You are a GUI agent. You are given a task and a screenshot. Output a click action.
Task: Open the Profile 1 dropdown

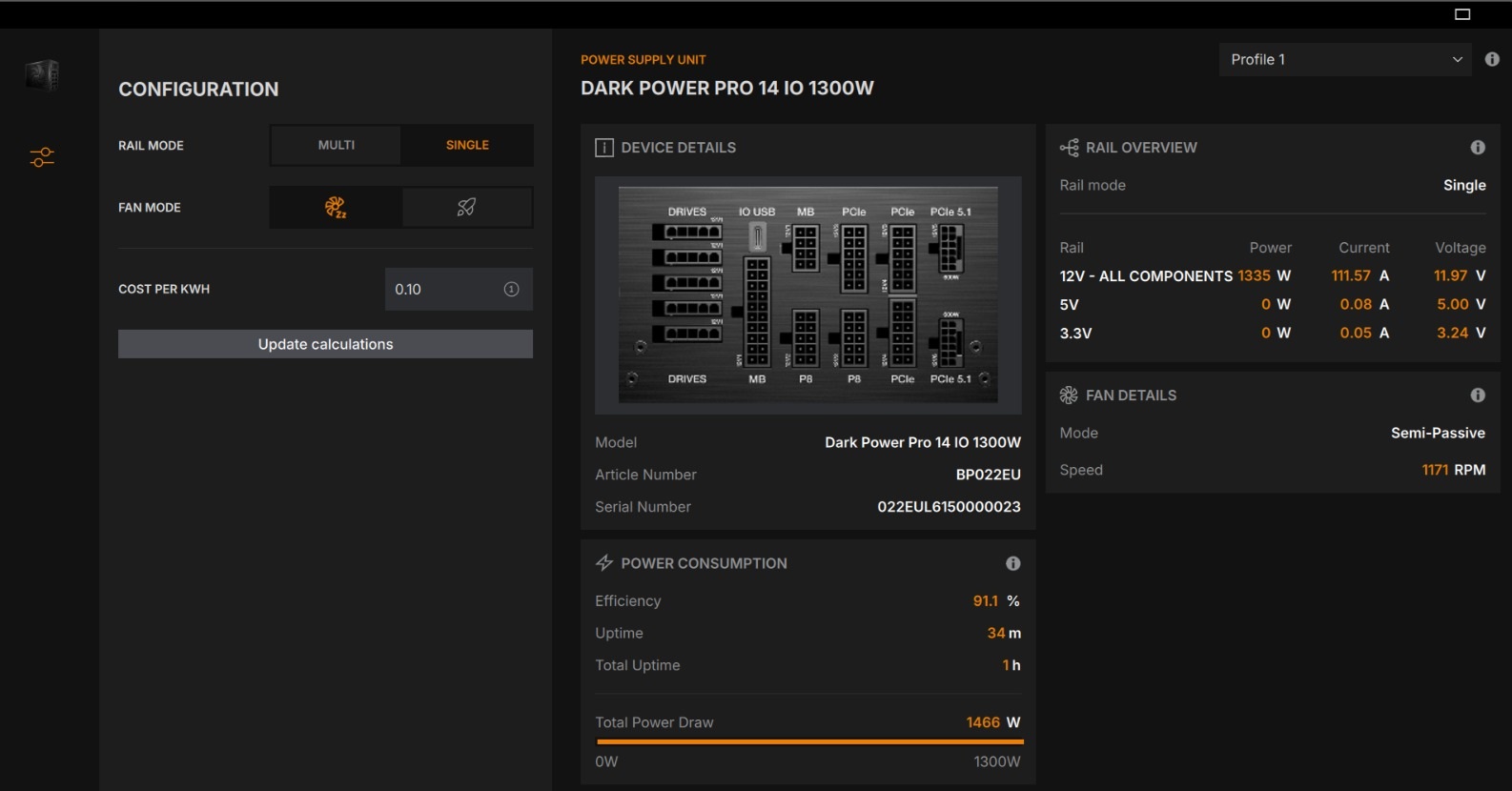pos(1346,59)
